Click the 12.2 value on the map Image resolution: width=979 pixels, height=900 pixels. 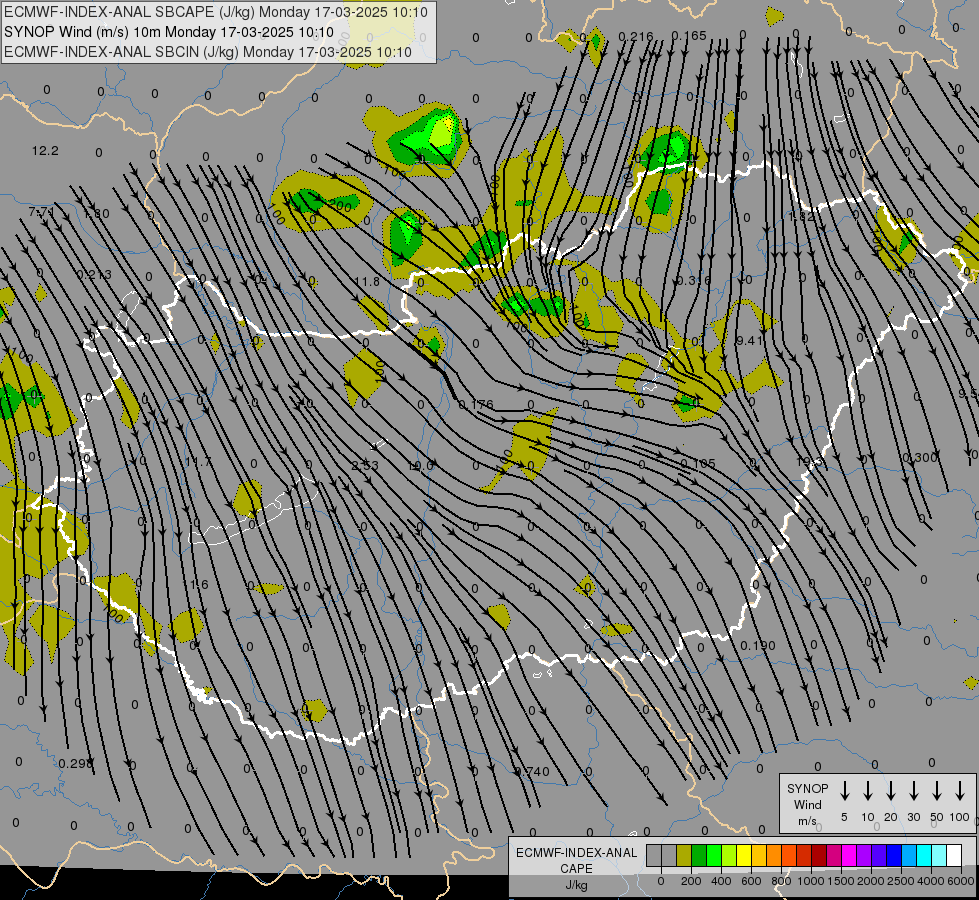click(45, 151)
